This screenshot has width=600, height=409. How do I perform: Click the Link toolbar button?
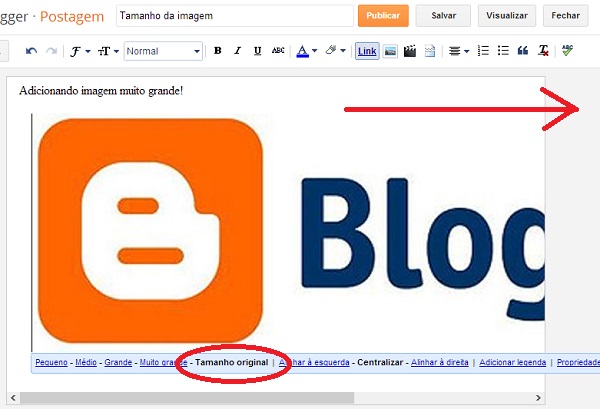pos(367,51)
